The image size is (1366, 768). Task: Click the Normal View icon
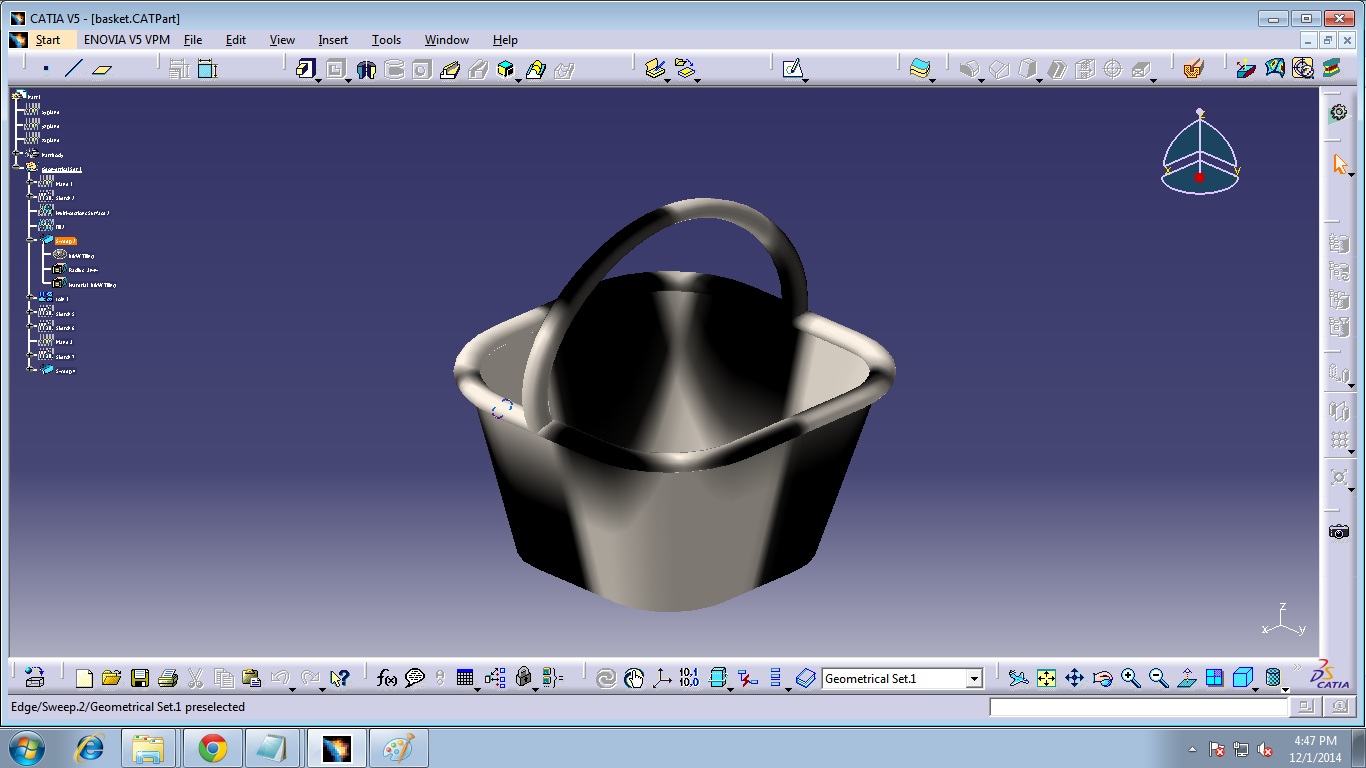[1186, 678]
